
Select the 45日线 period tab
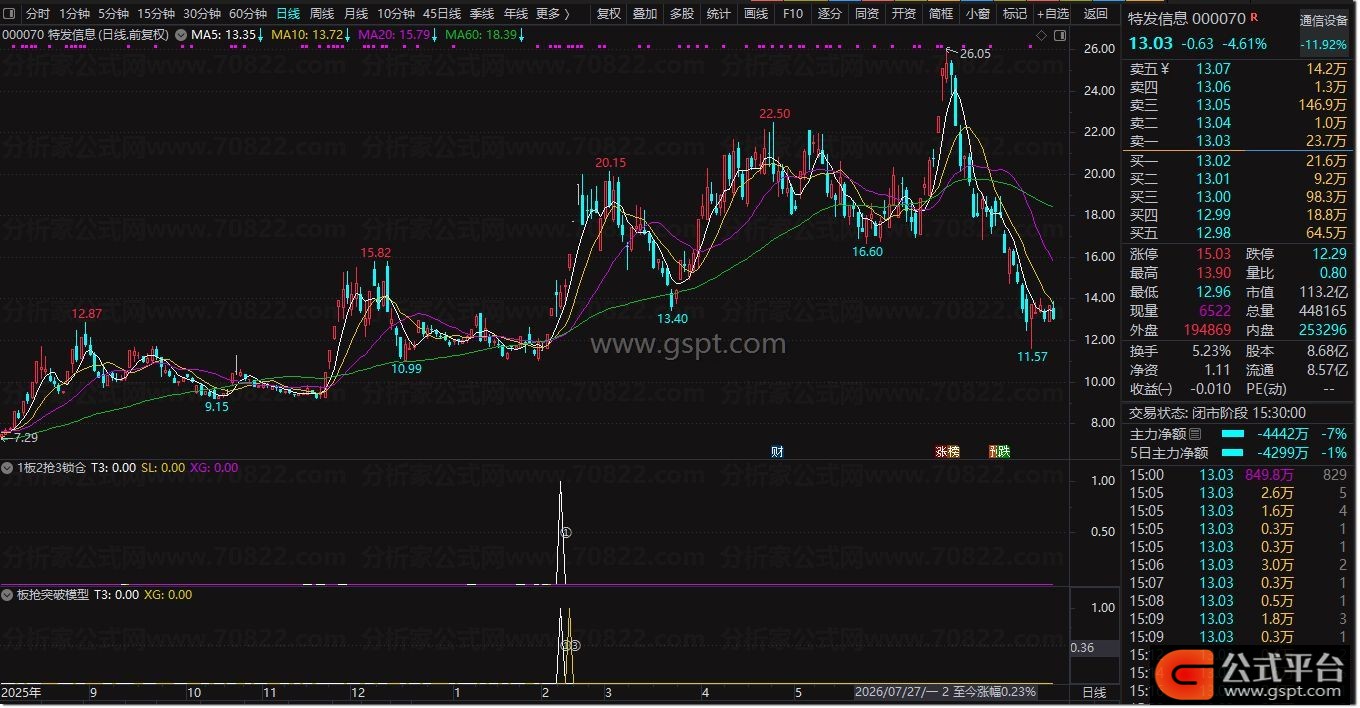442,14
